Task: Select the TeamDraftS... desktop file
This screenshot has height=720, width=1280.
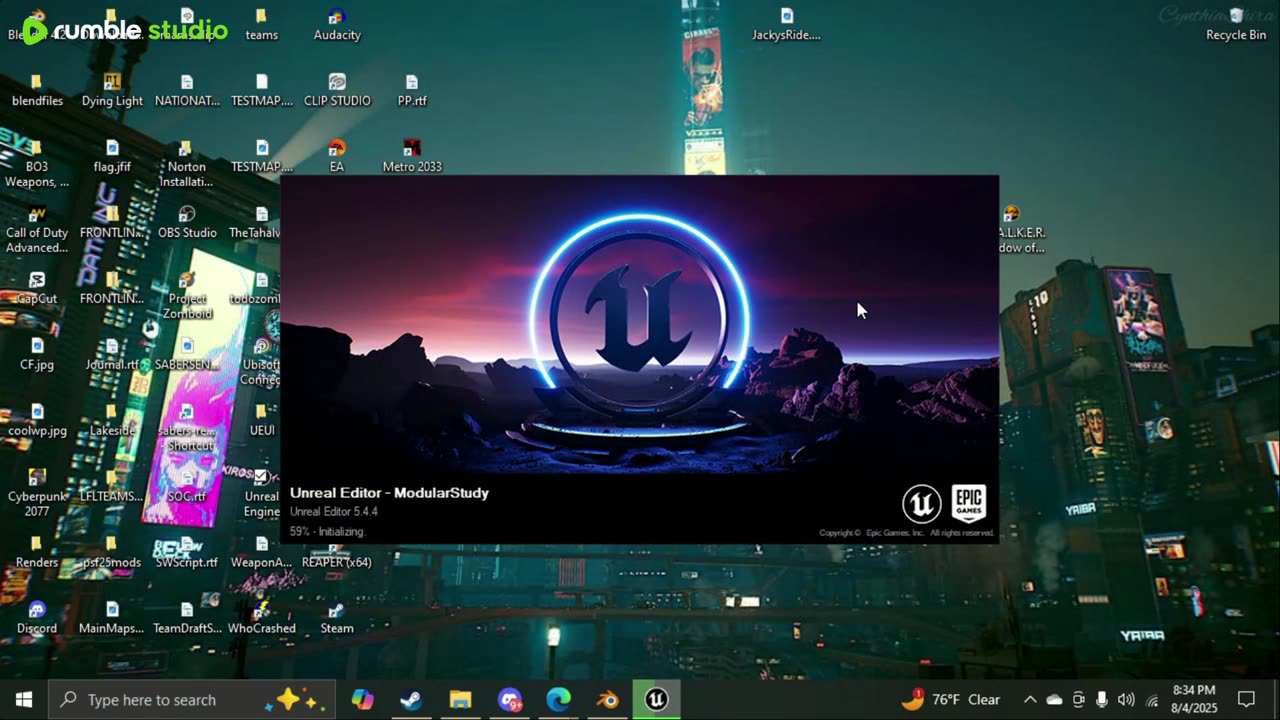Action: [187, 619]
